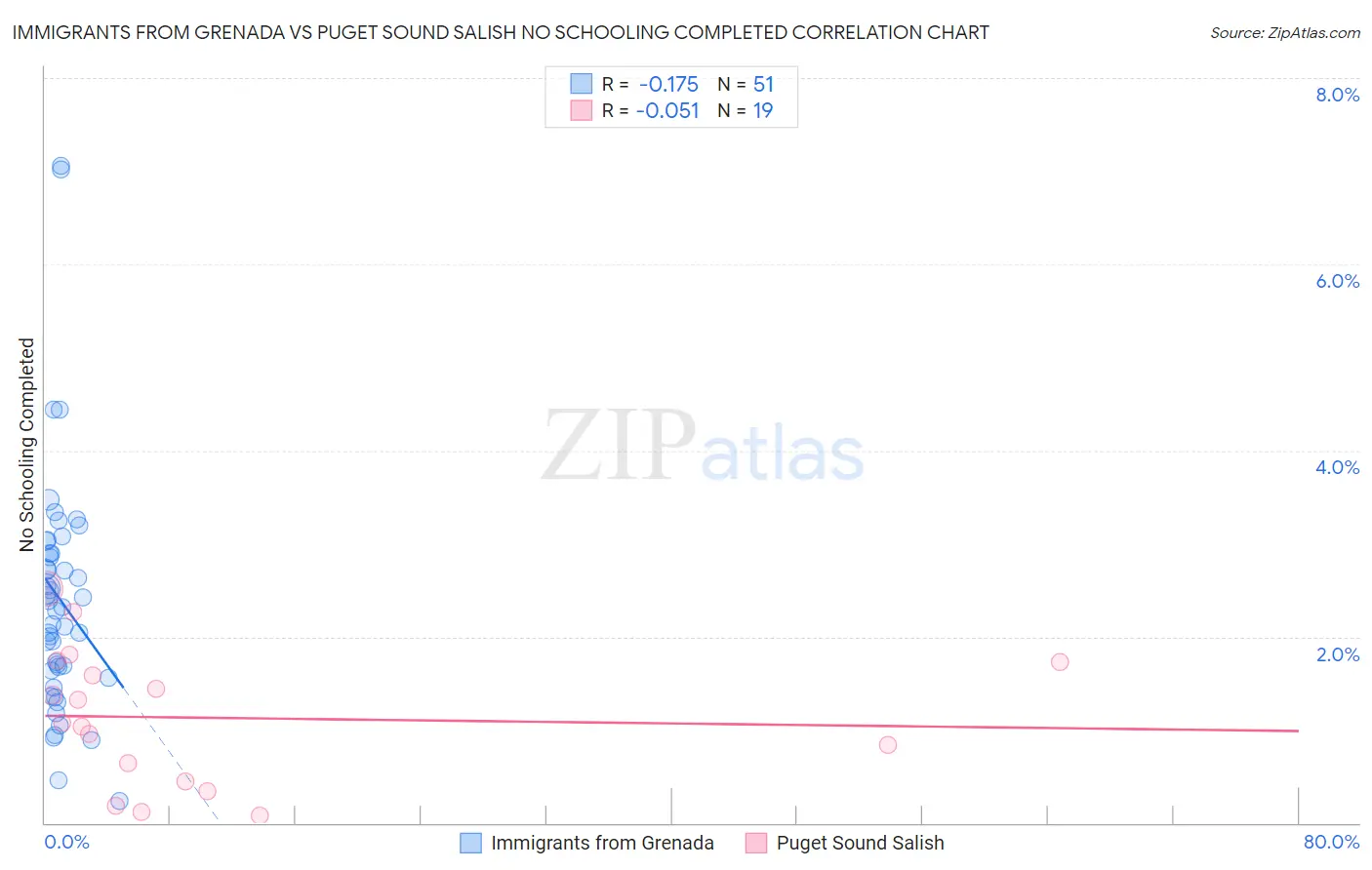This screenshot has width=1372, height=870.
Task: Select the Puget Sound Salish legend label
Action: (x=860, y=843)
